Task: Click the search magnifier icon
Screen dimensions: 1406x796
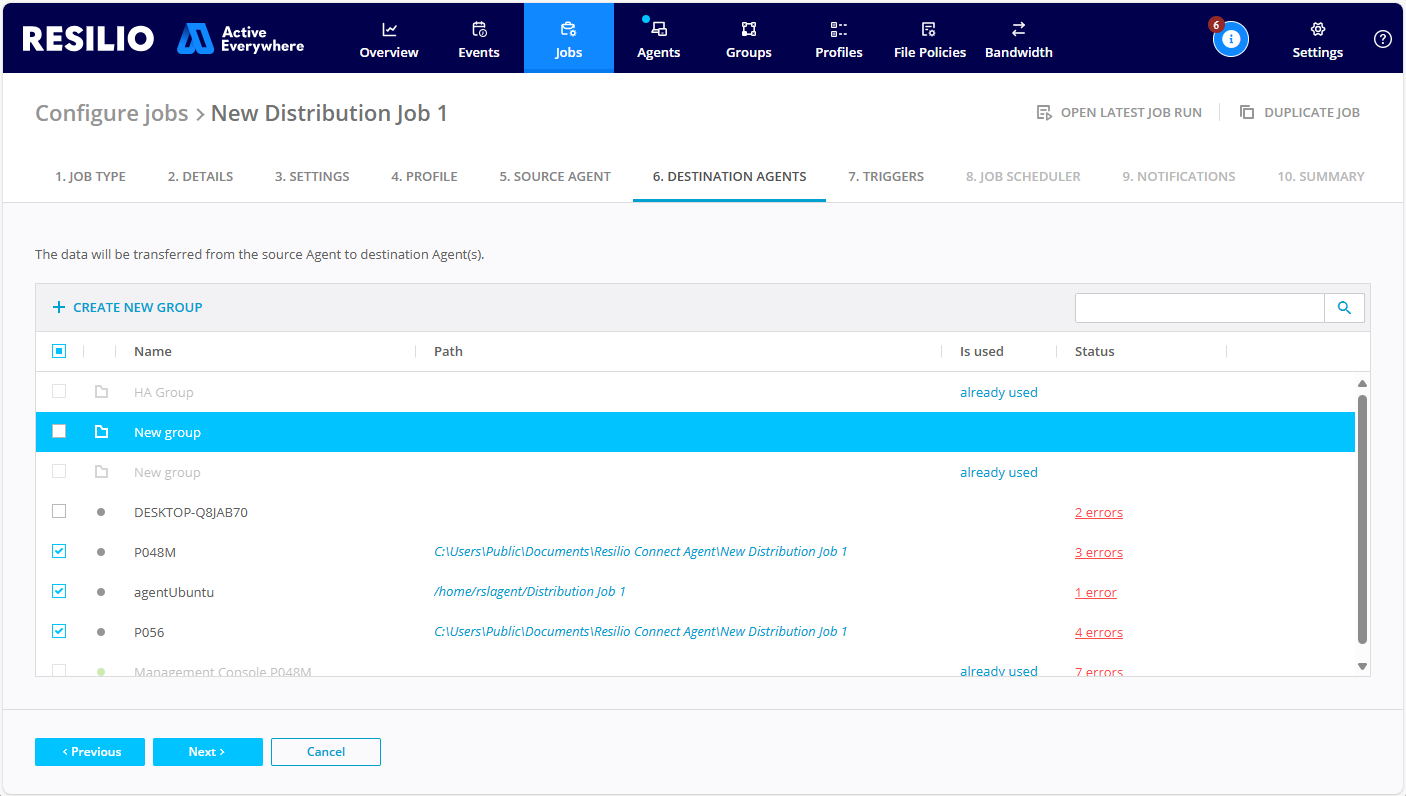Action: 1344,307
